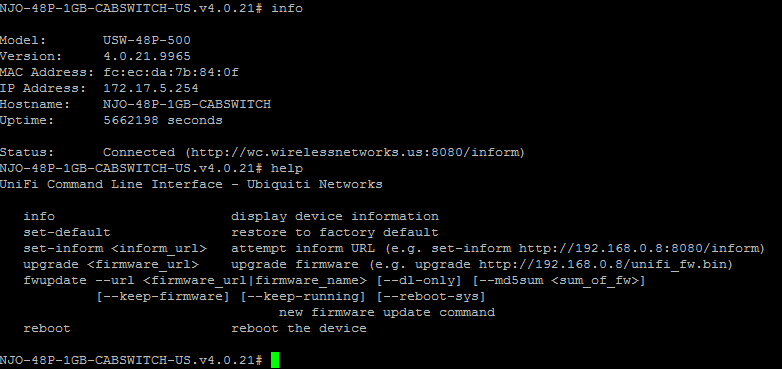Click the green terminal cursor block

tap(275, 360)
